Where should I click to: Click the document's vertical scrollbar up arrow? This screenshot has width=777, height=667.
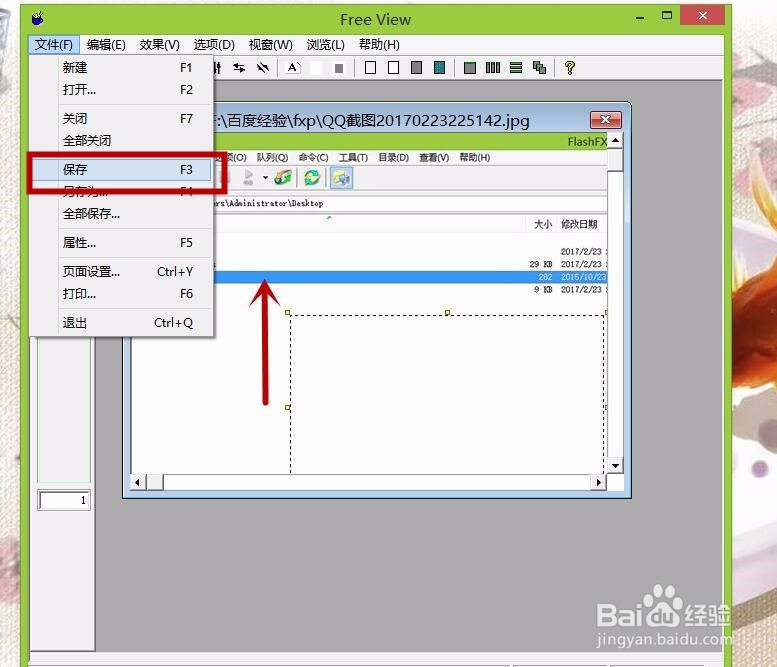point(615,141)
